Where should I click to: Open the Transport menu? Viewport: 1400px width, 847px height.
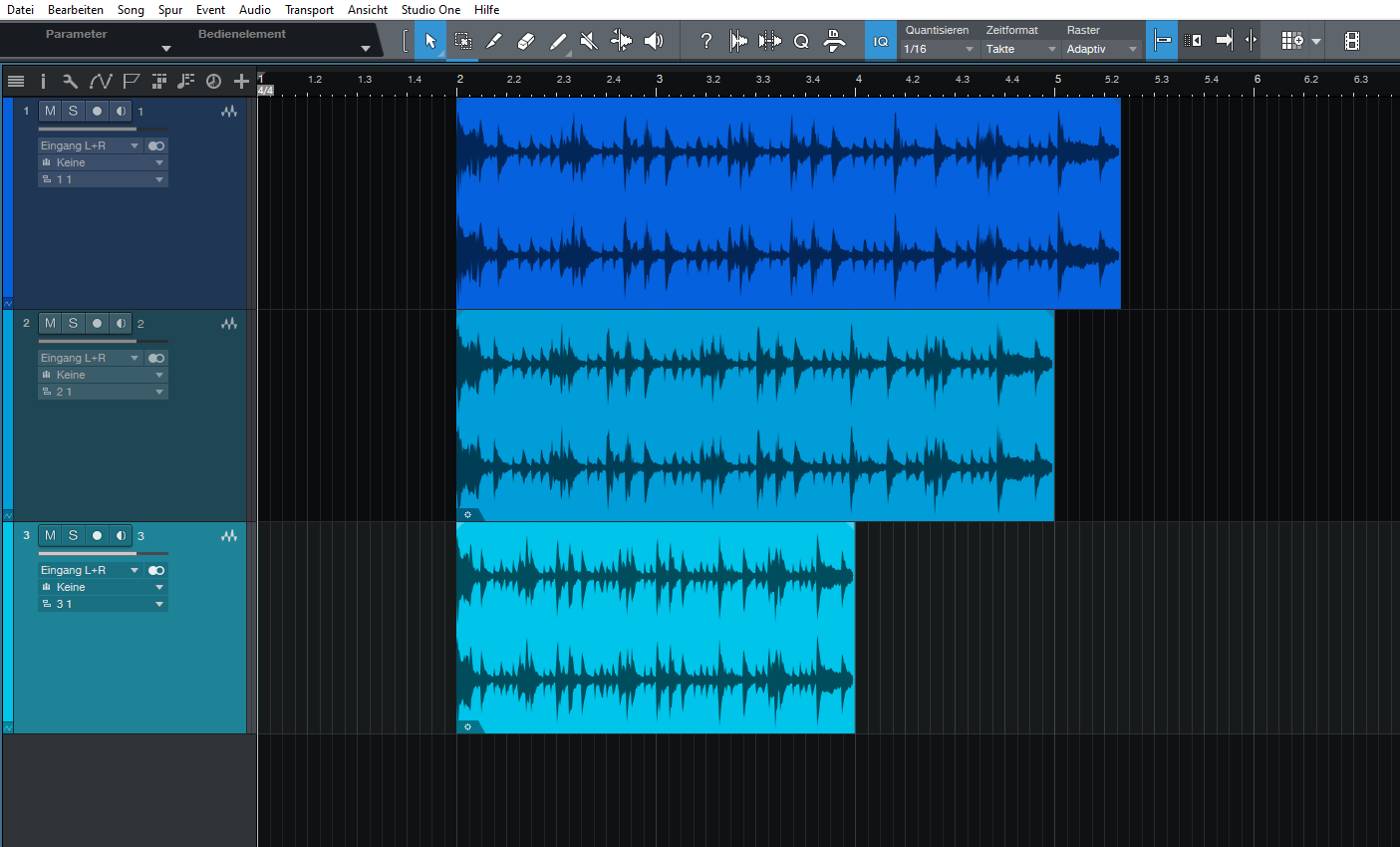click(x=309, y=10)
